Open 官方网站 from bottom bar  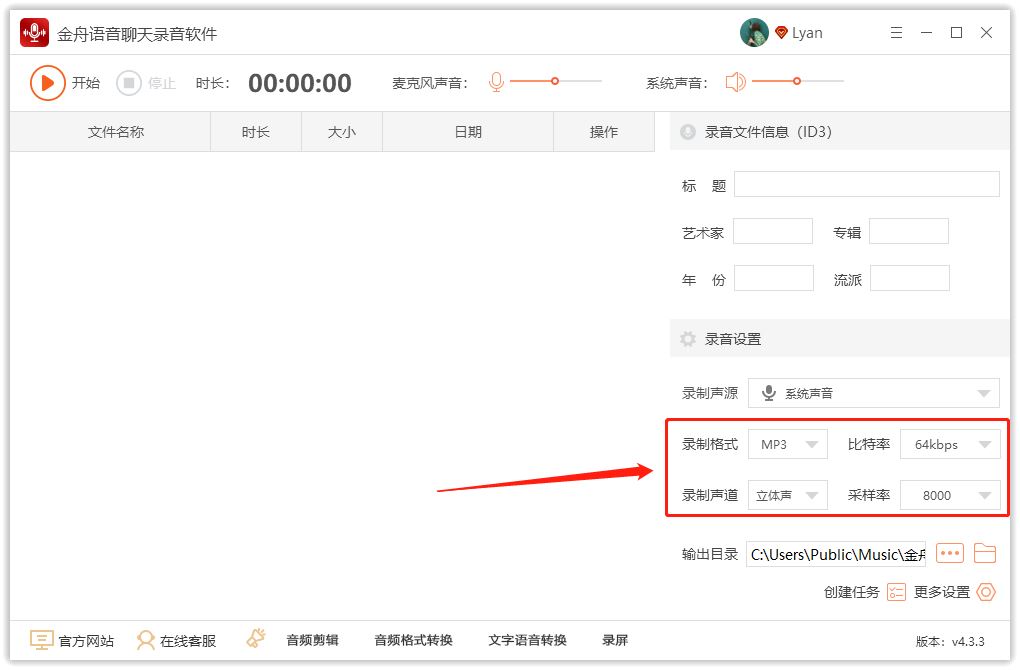(71, 640)
